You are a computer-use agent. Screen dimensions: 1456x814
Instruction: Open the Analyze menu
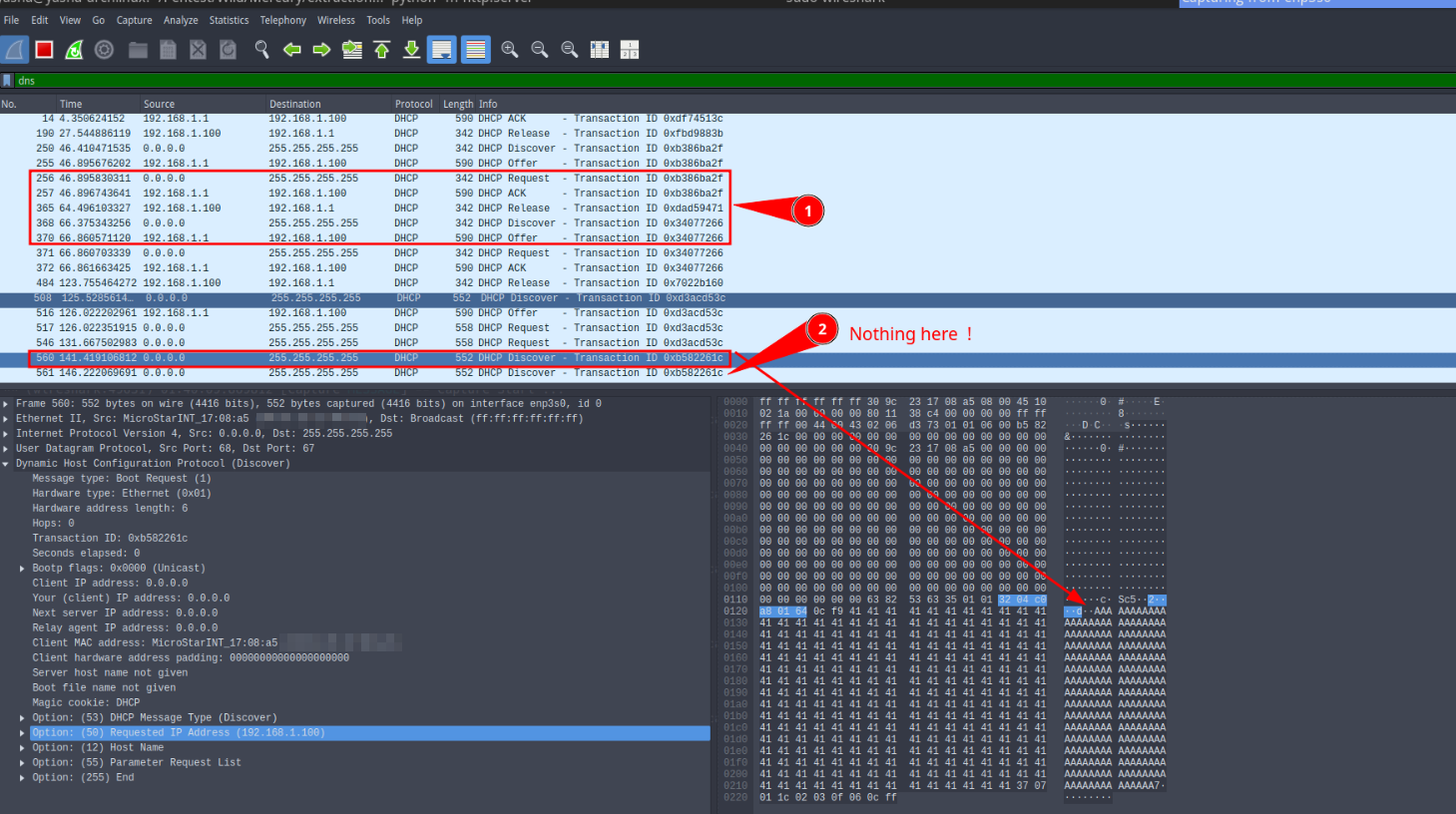tap(181, 20)
